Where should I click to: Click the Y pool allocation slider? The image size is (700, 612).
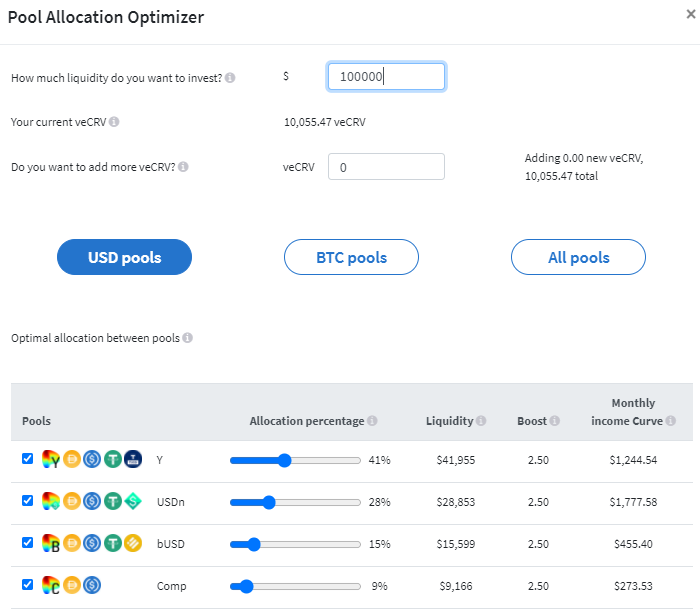[x=295, y=460]
